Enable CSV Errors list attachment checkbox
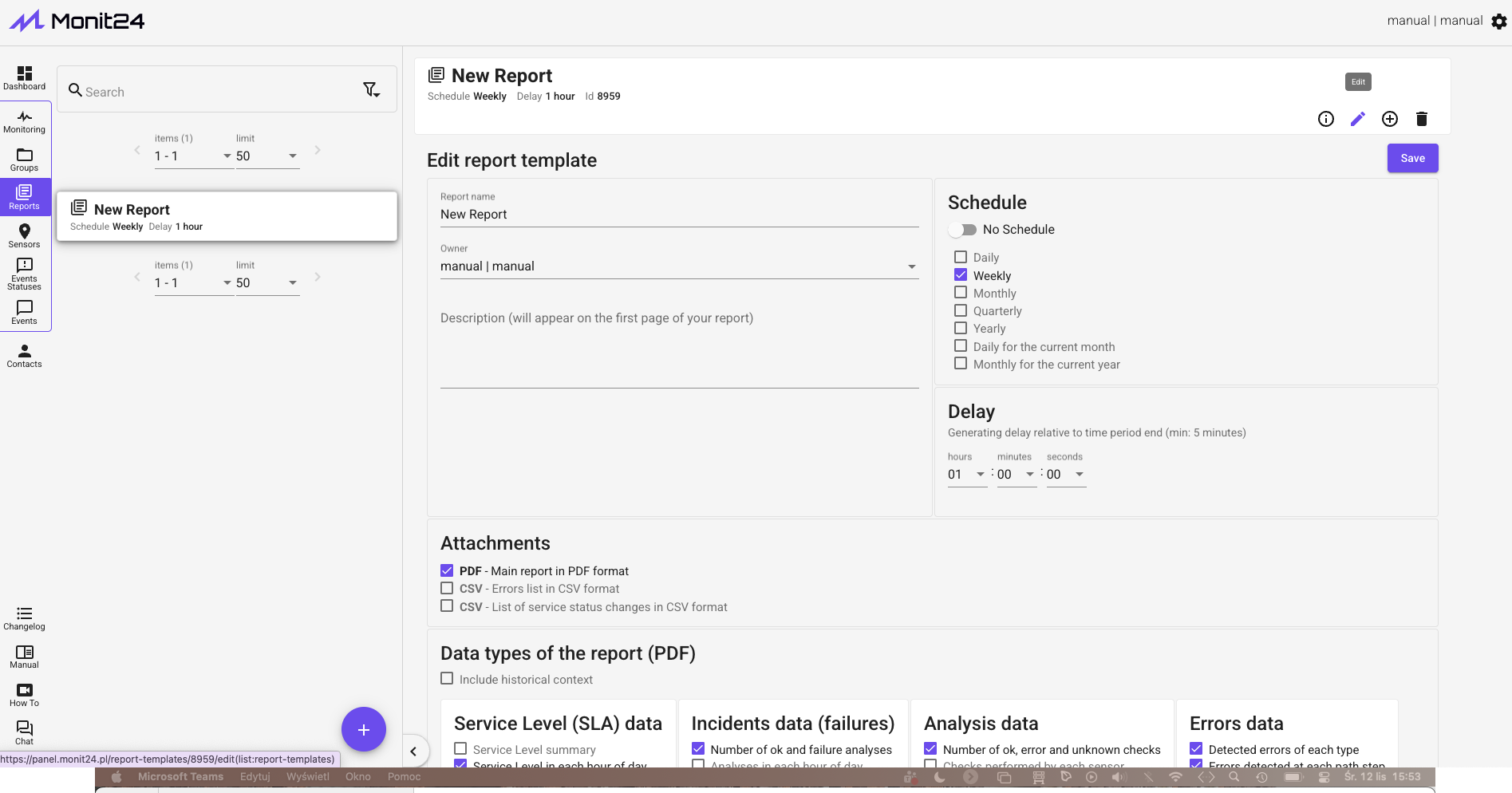 click(x=447, y=589)
